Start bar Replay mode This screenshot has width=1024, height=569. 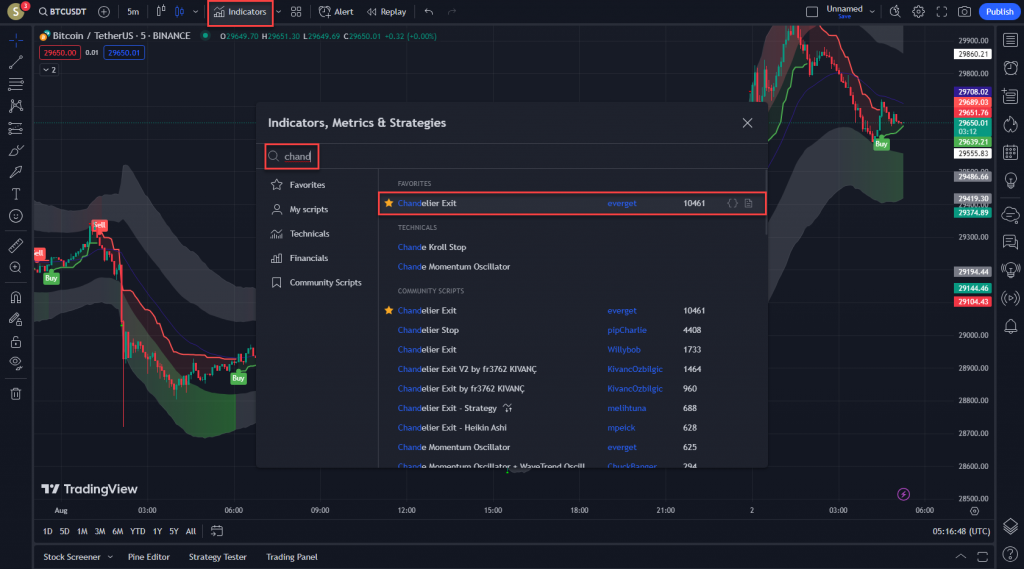pyautogui.click(x=387, y=12)
